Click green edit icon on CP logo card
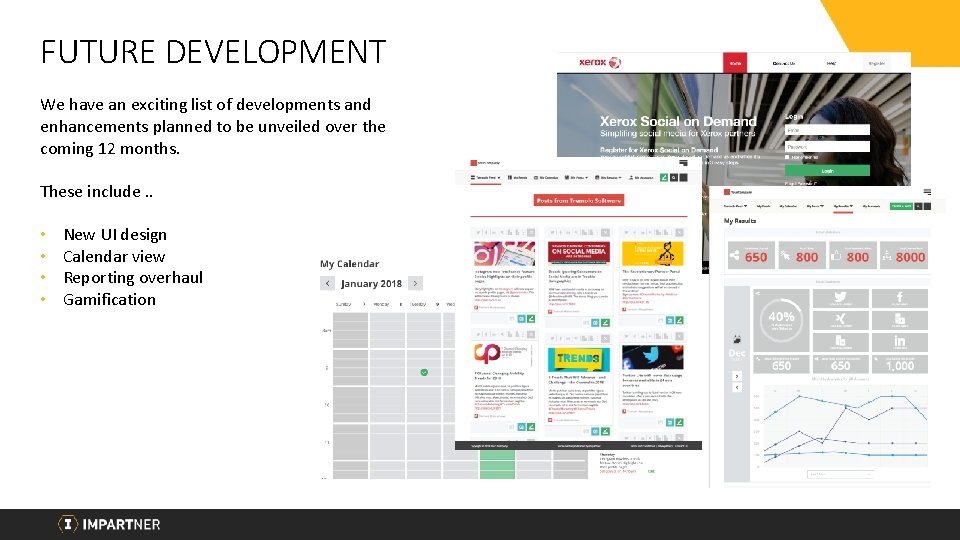 pyautogui.click(x=531, y=427)
